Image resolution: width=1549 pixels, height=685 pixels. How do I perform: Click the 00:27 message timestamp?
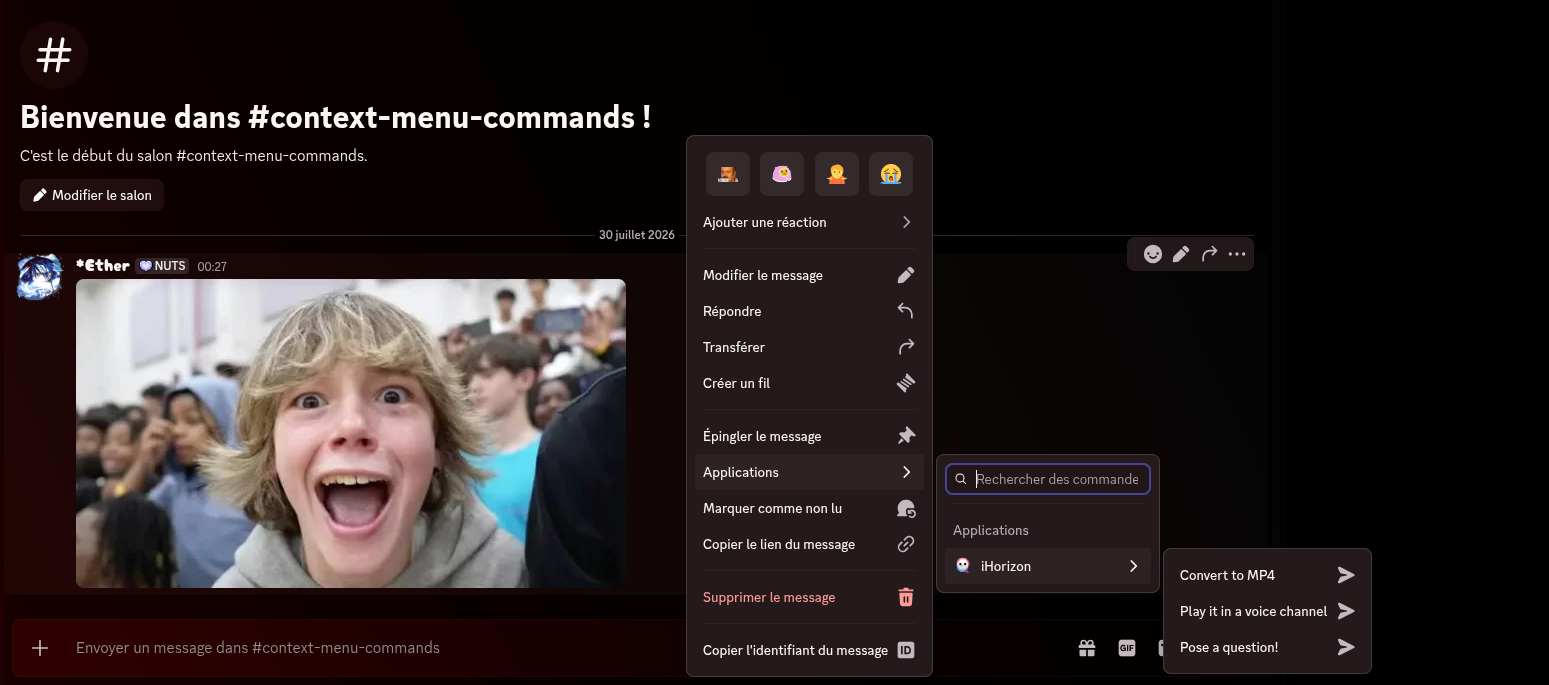coord(212,267)
